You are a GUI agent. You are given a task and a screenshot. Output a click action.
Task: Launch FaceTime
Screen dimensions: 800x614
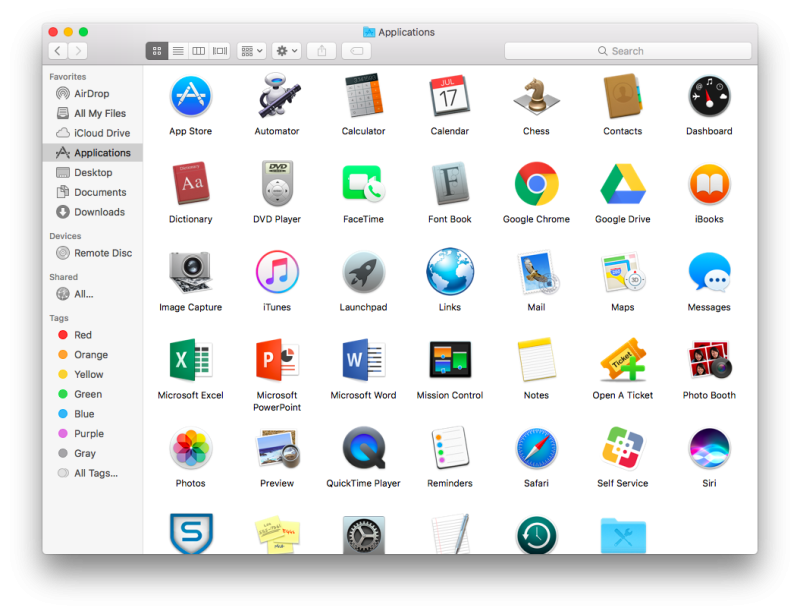(x=363, y=186)
